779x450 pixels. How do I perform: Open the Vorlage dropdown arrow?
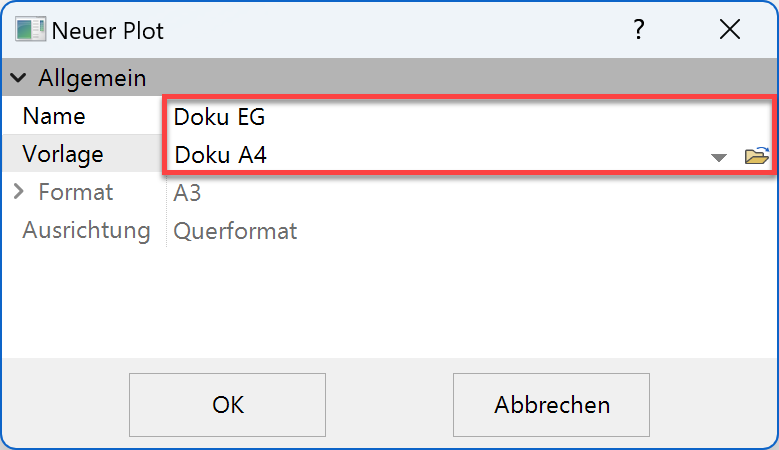718,157
